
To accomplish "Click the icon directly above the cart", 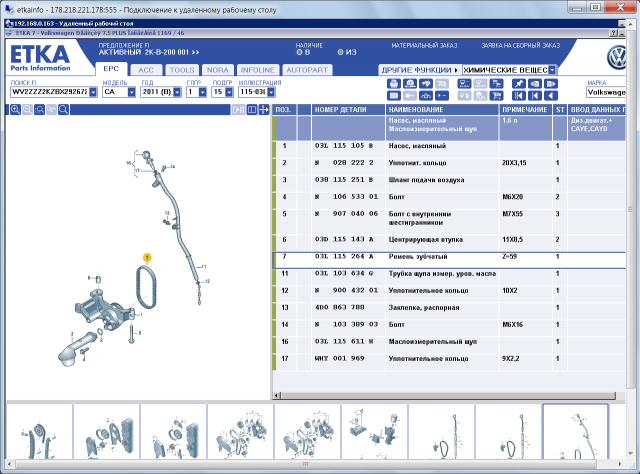I will [496, 84].
